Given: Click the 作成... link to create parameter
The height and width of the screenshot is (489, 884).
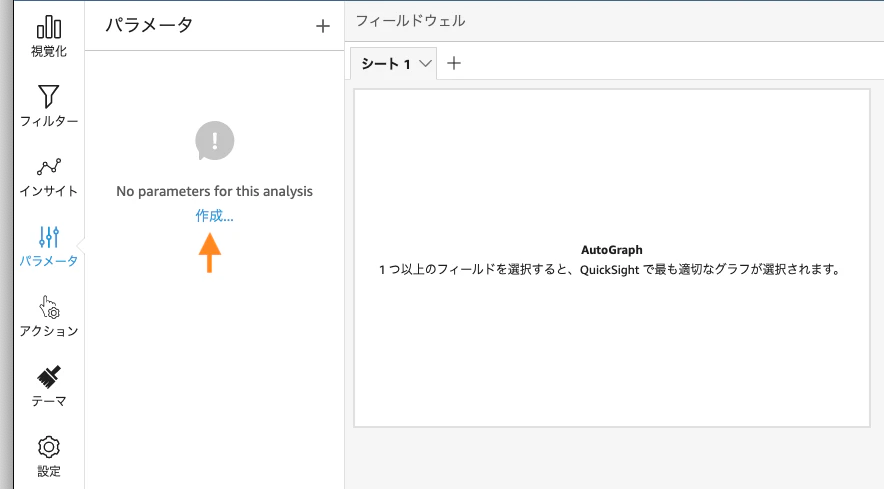Looking at the screenshot, I should point(214,215).
